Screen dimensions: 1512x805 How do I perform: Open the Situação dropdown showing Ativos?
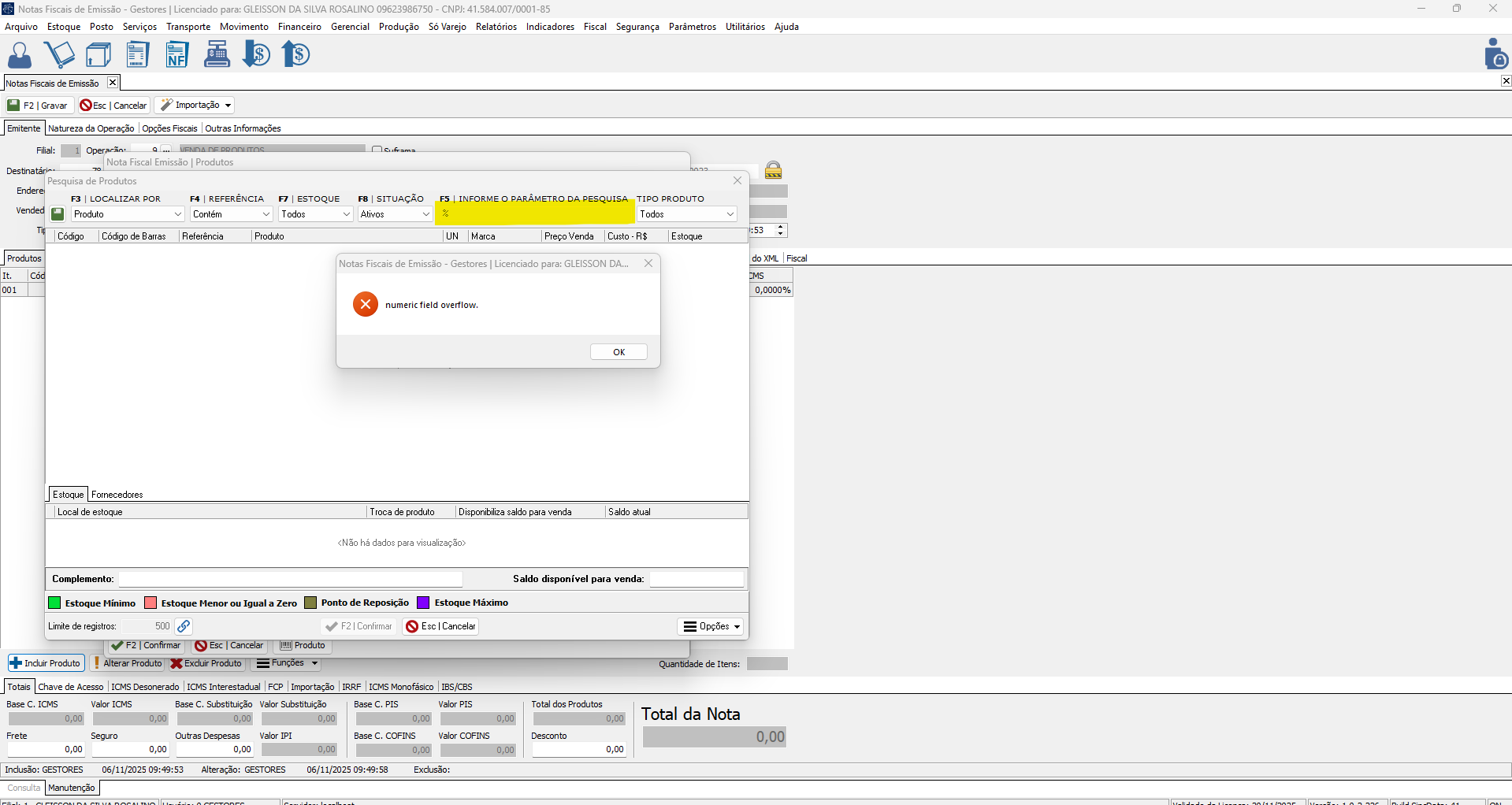point(425,214)
